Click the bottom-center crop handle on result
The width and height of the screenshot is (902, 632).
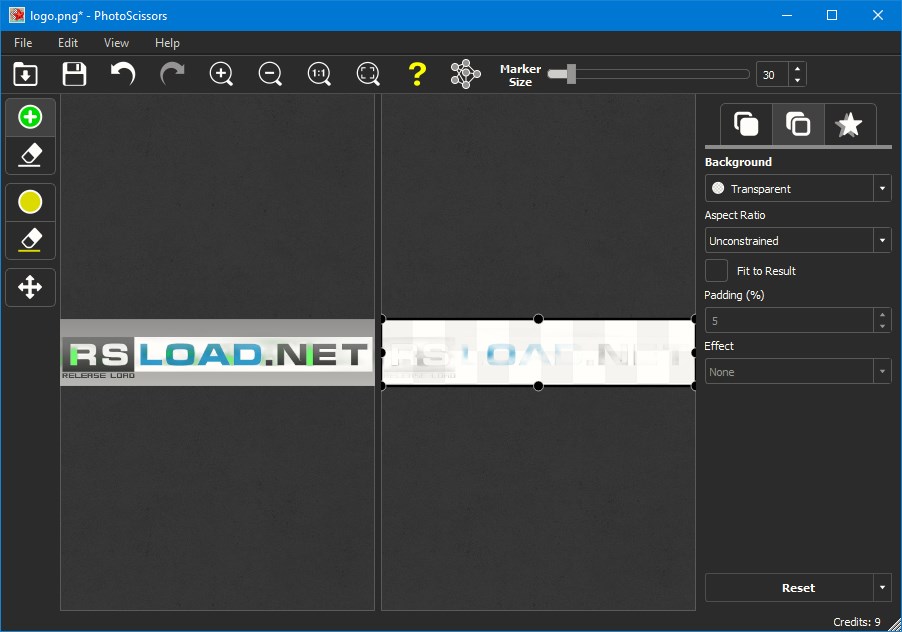click(538, 386)
